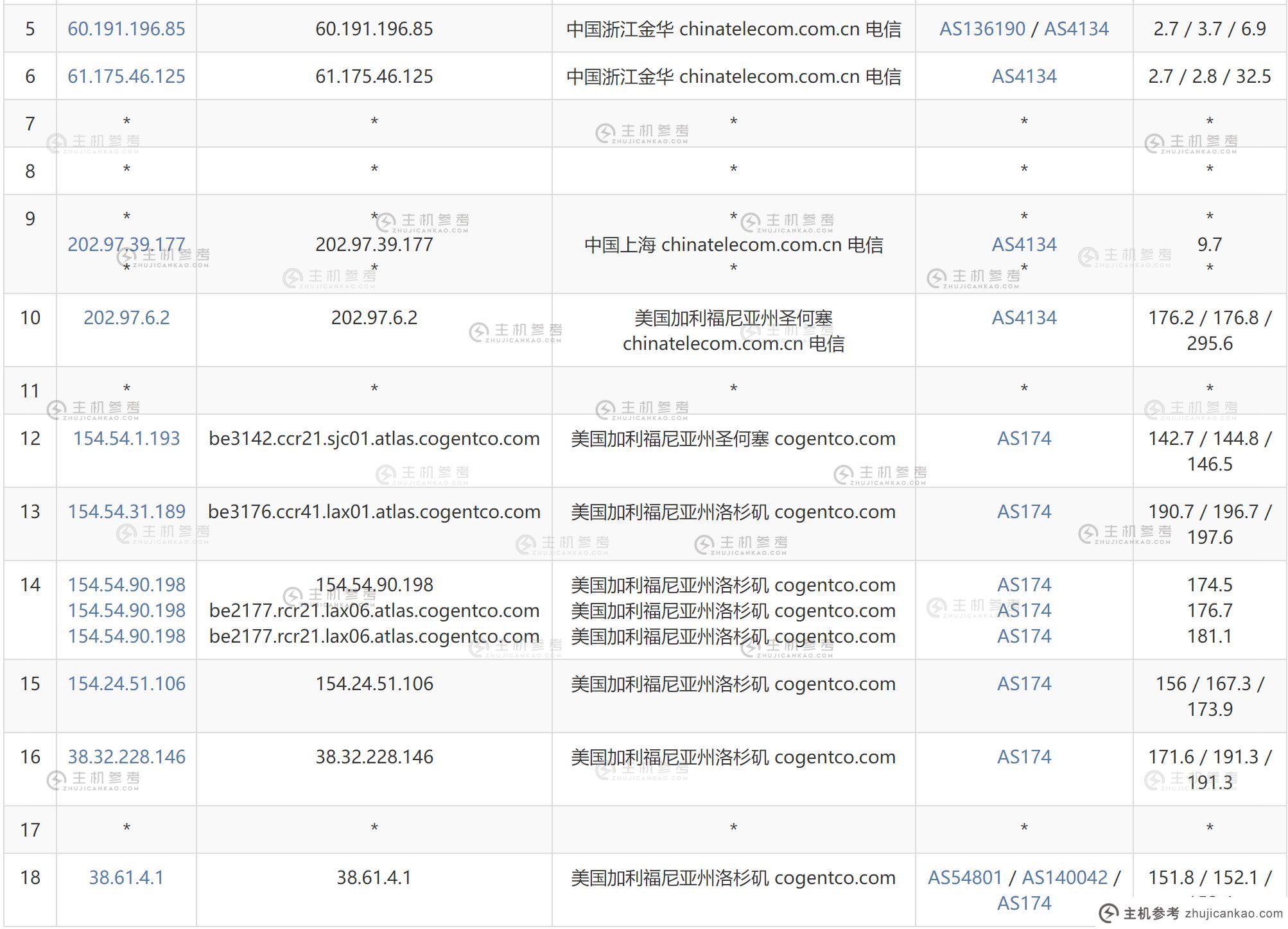Screen dimensions: 1288x929
Task: Click the location text 中国上海 chinatelecom.com.cn 电信
Action: coord(733,245)
